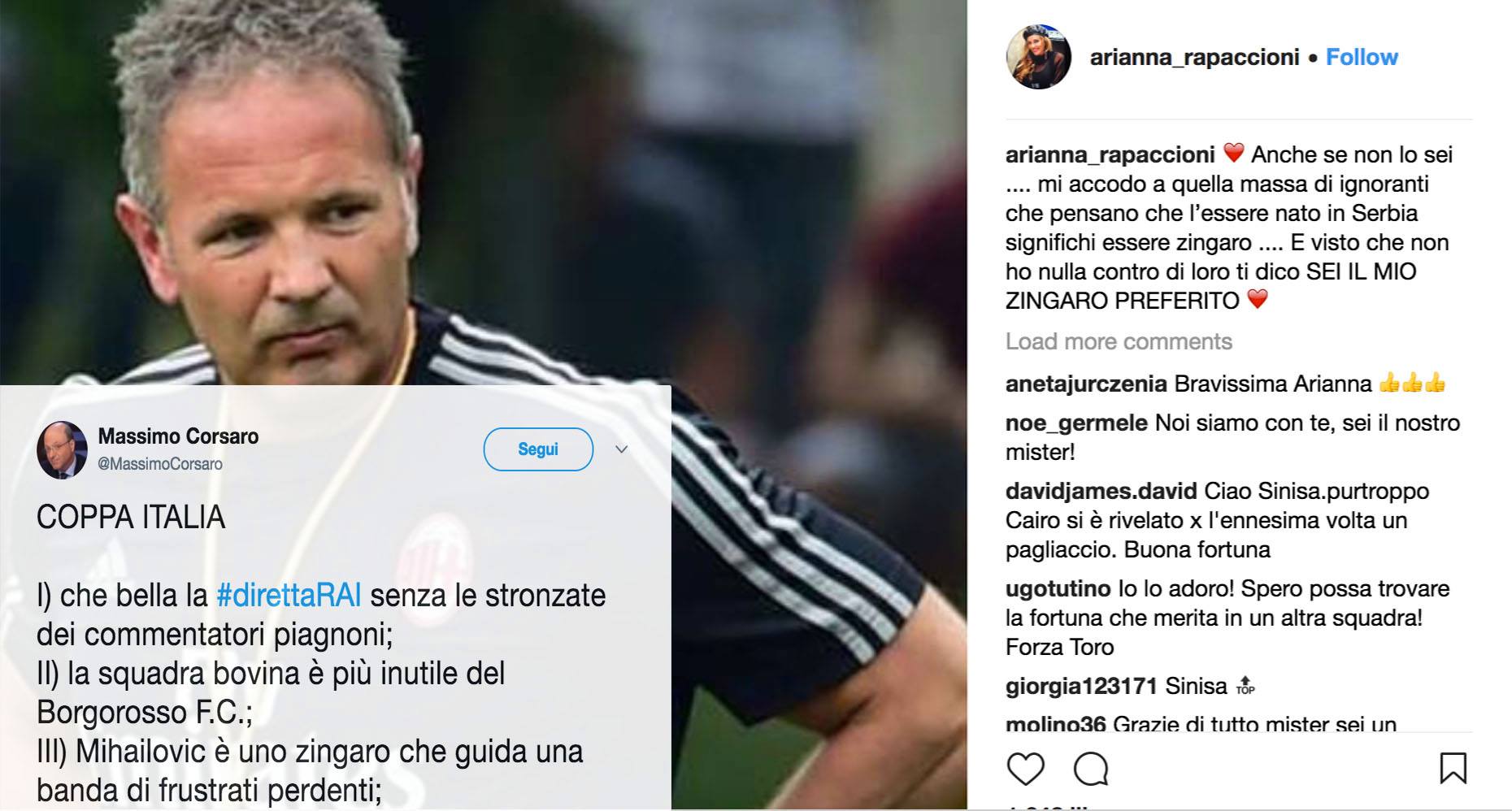
Task: Follow arianna_rapaccioni
Action: click(1362, 57)
